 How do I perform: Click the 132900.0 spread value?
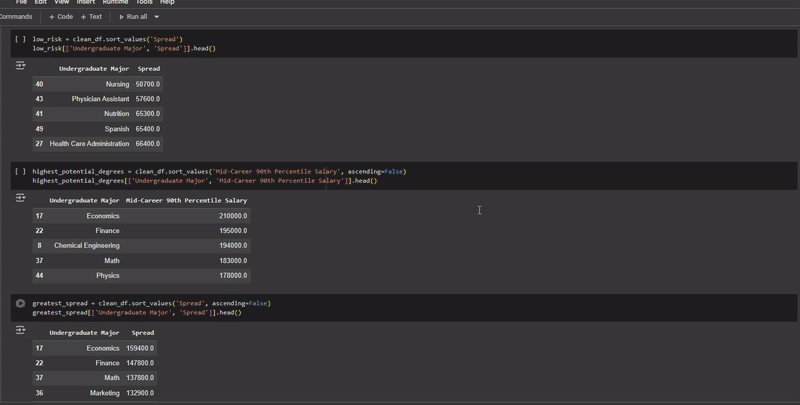point(140,393)
